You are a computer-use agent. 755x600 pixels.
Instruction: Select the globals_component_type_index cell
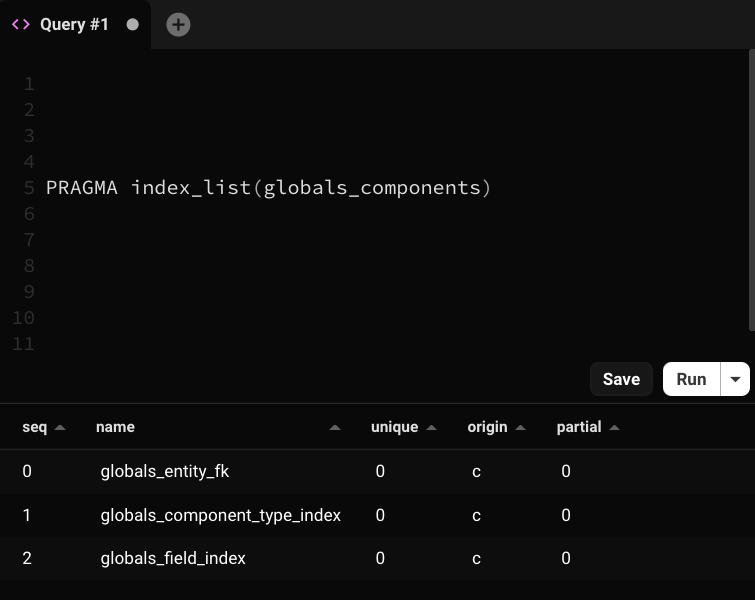point(221,515)
